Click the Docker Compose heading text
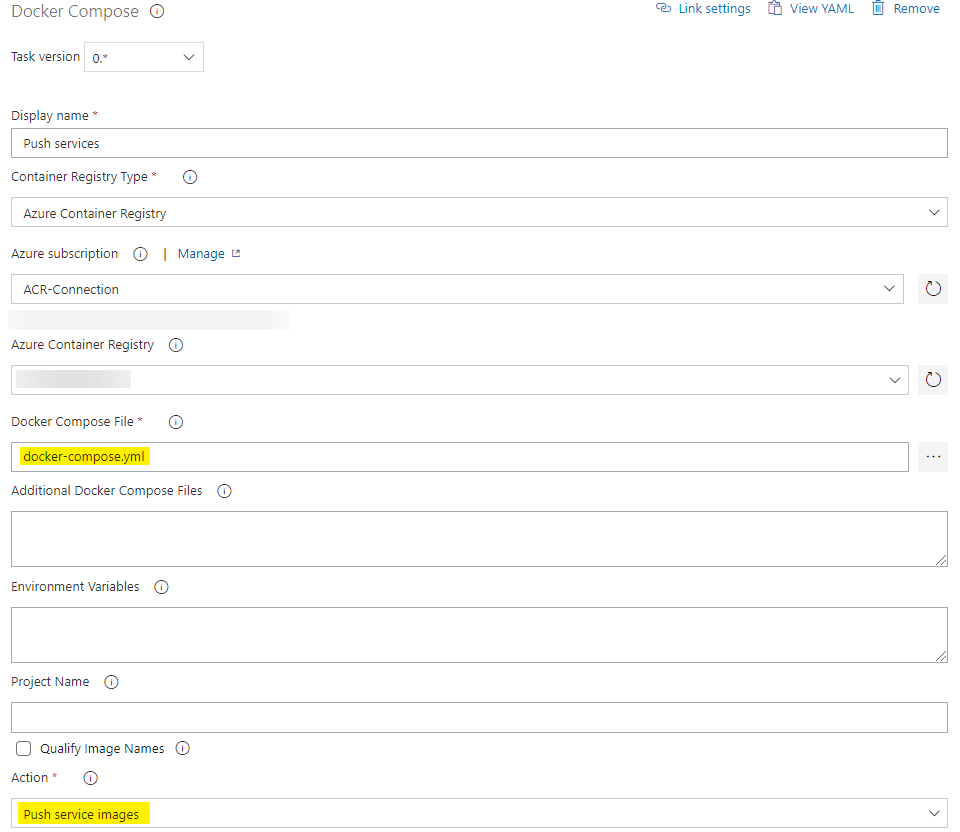 click(75, 11)
